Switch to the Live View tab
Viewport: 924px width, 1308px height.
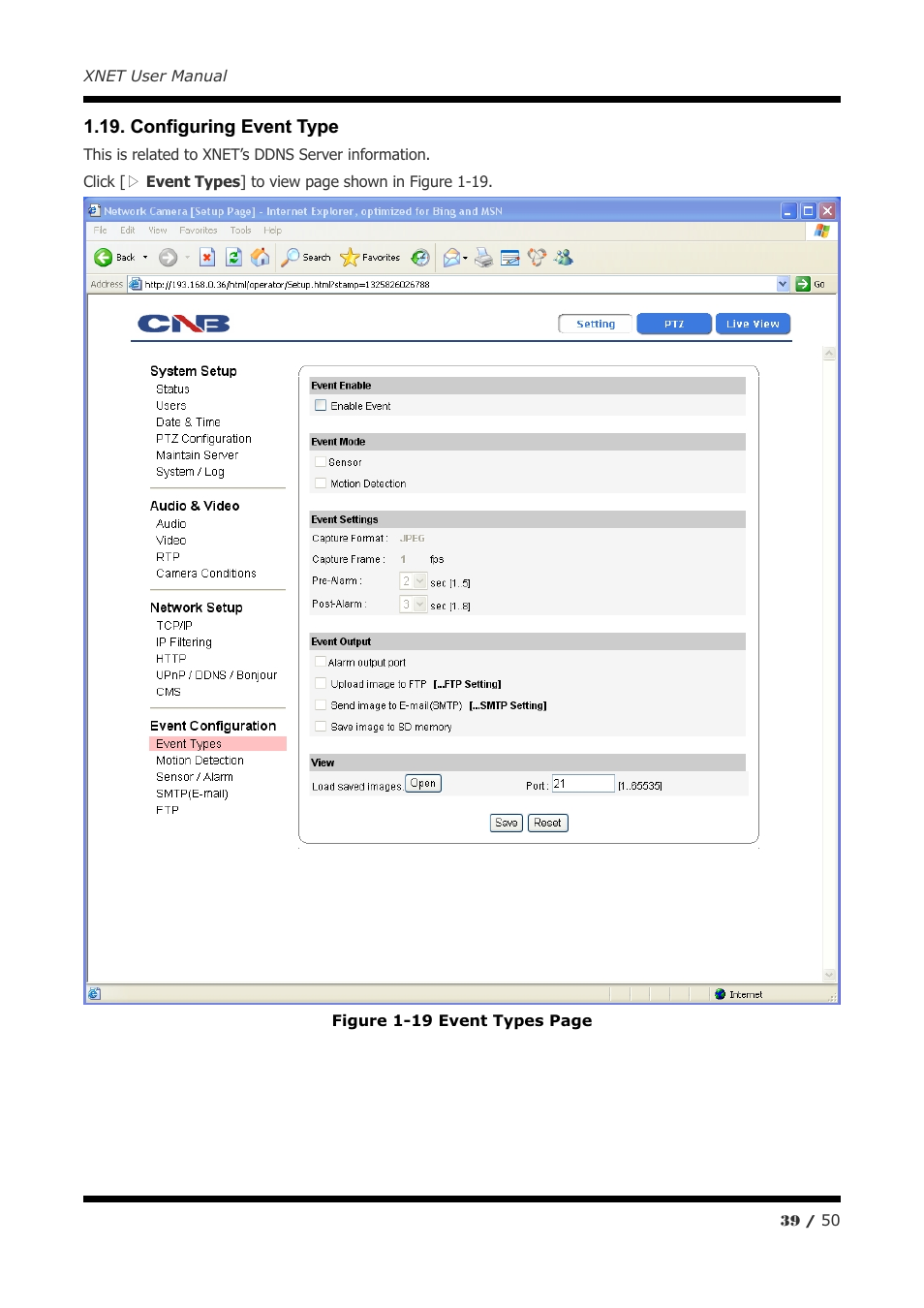tap(753, 324)
